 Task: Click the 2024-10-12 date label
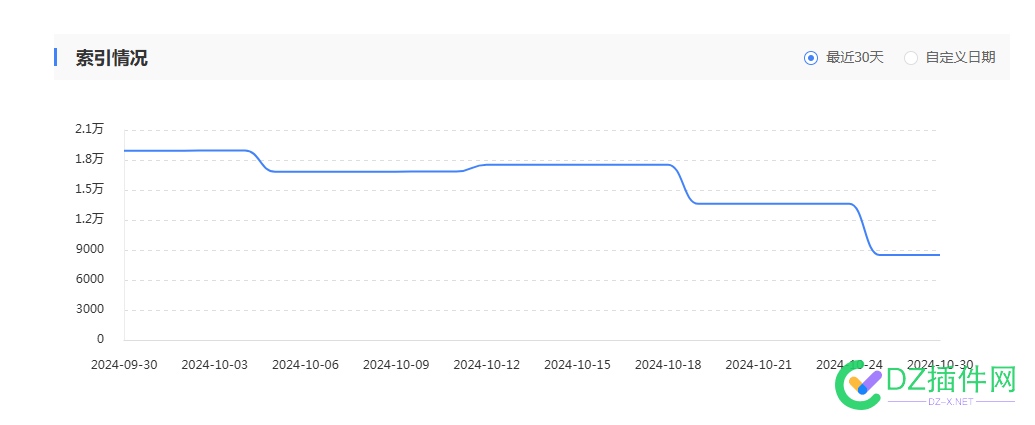487,365
